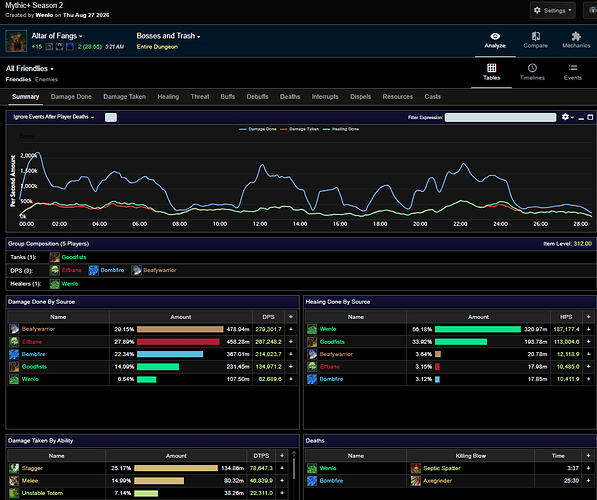Click Goodfists tank class icon in Group Composition
This screenshot has width=597, height=500.
(54, 257)
